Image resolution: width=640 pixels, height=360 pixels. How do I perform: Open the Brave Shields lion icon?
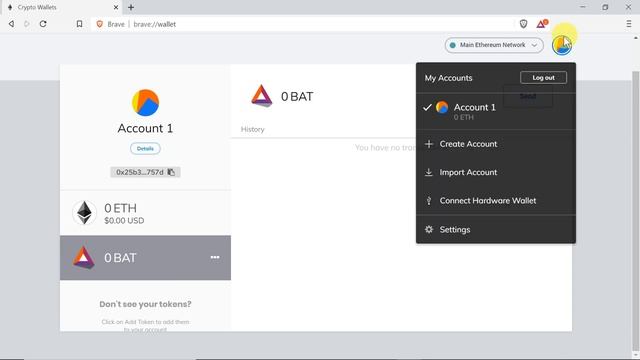(523, 24)
